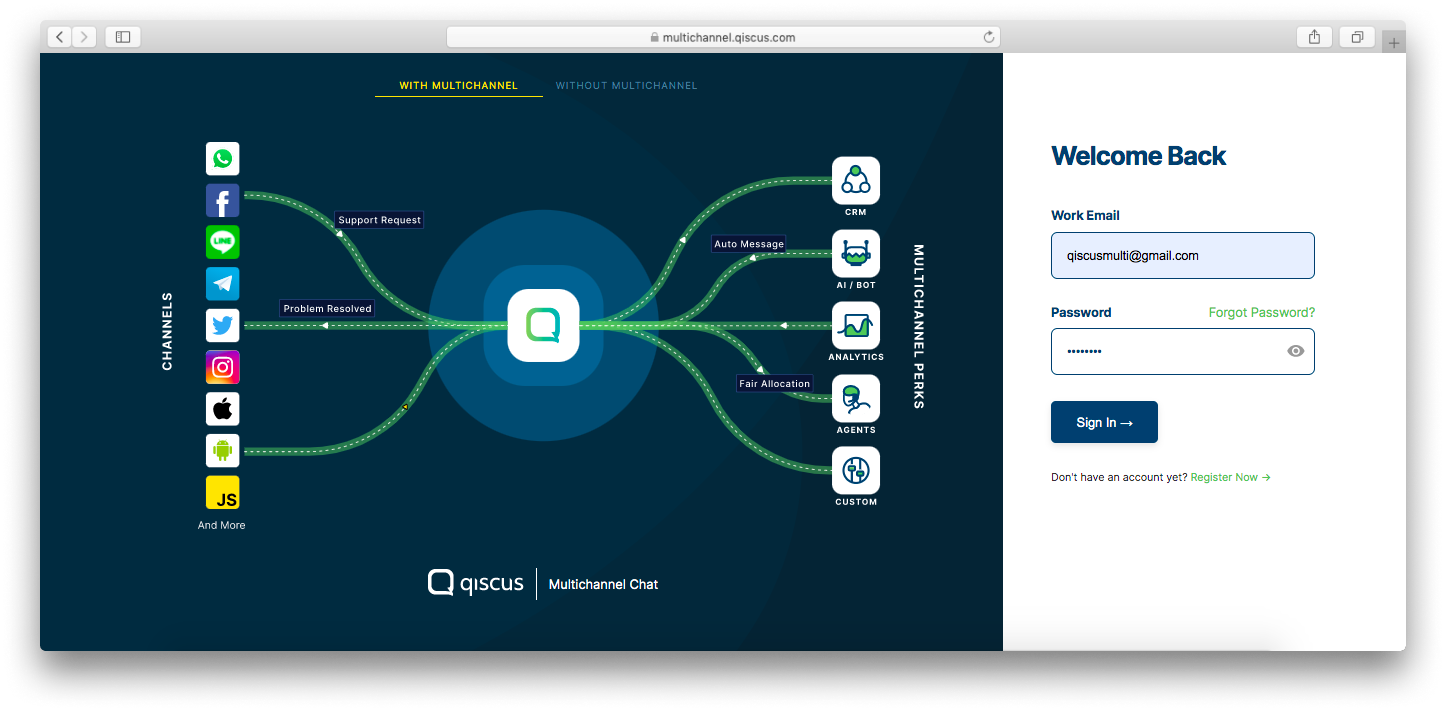Select the CRM perk icon

tap(855, 180)
